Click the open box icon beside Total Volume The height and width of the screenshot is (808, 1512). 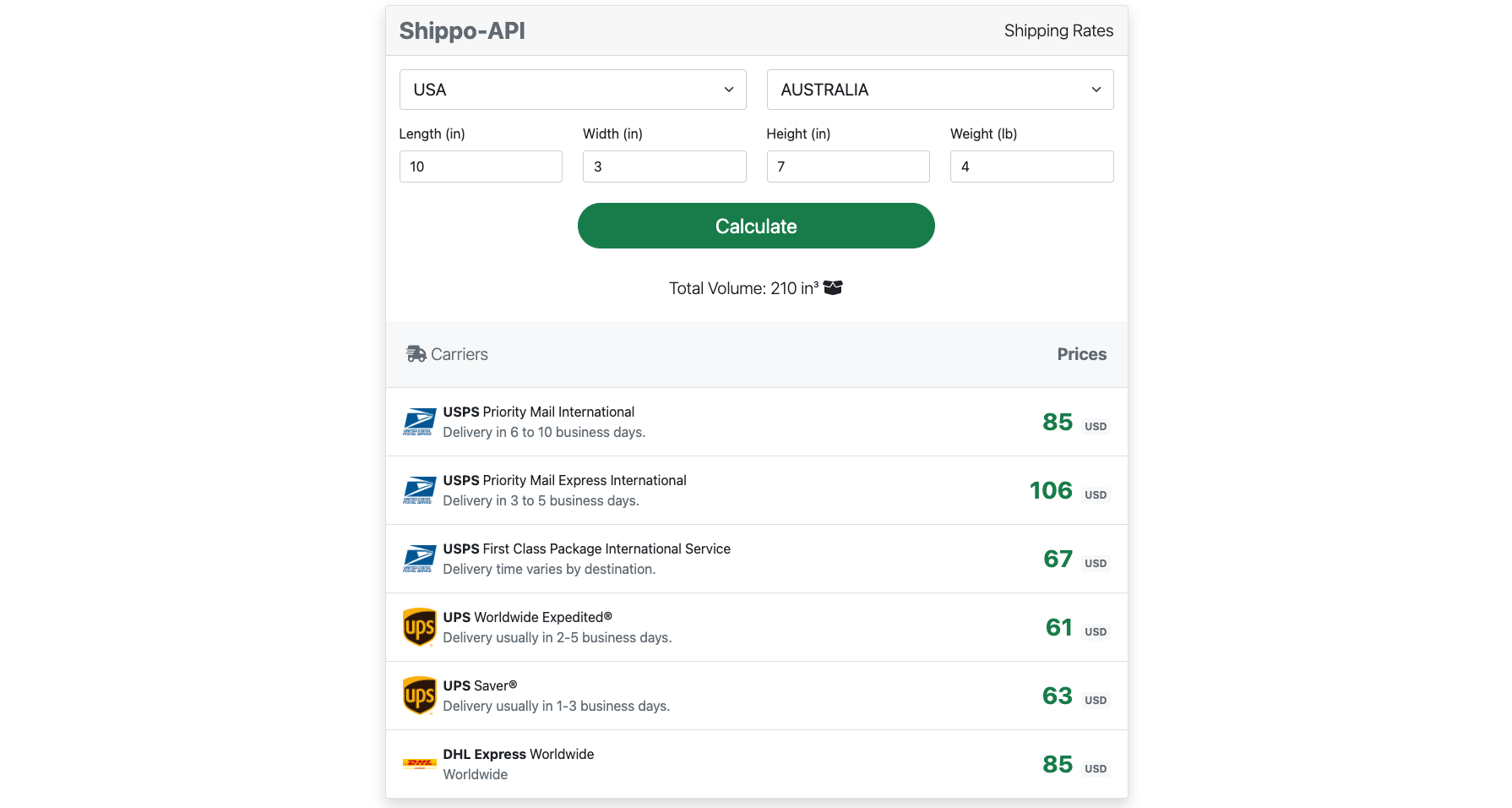pyautogui.click(x=833, y=288)
